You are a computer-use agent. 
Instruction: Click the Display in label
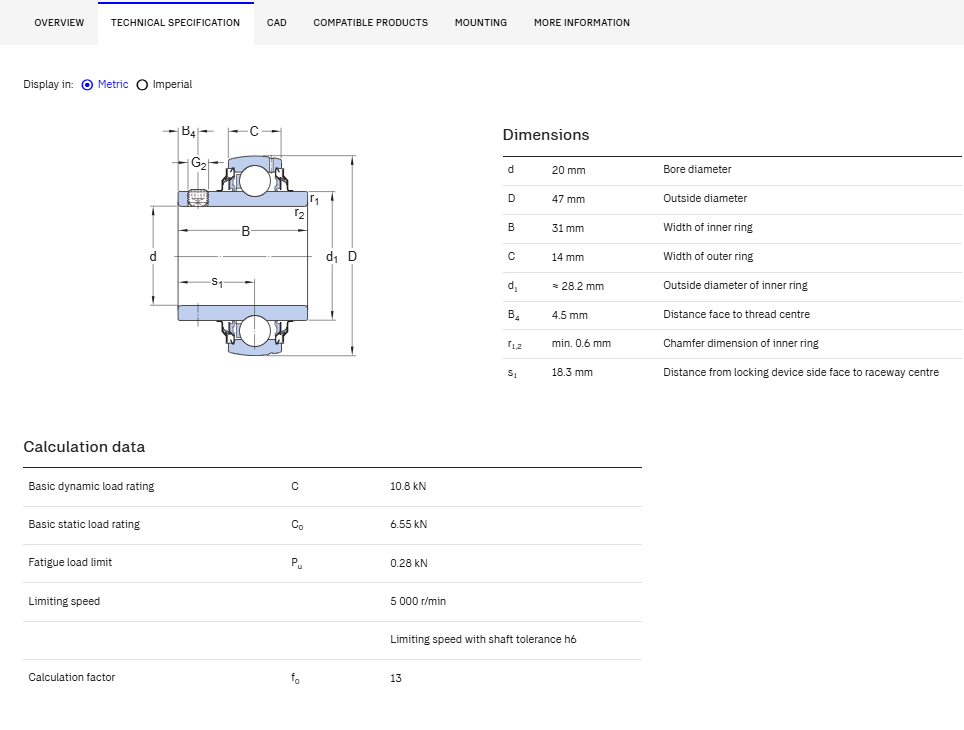(x=48, y=84)
